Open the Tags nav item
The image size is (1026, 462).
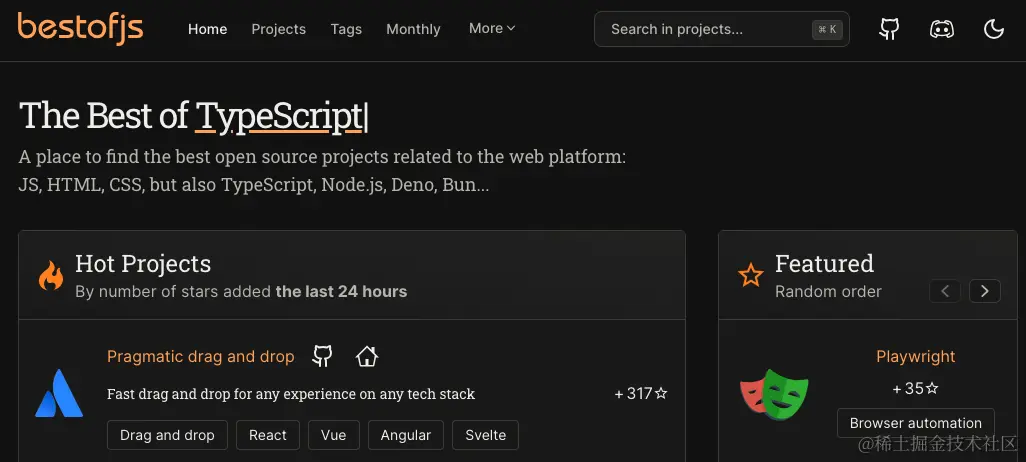coord(346,29)
